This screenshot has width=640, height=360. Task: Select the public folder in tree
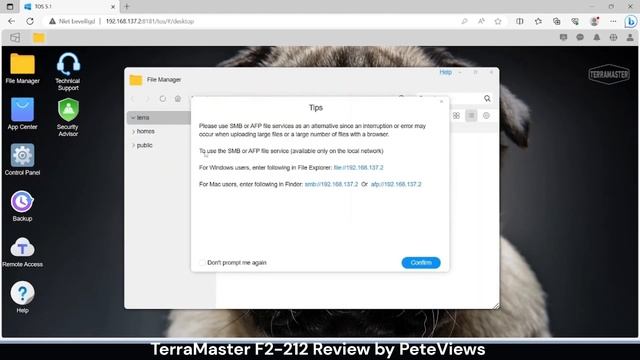[x=144, y=145]
